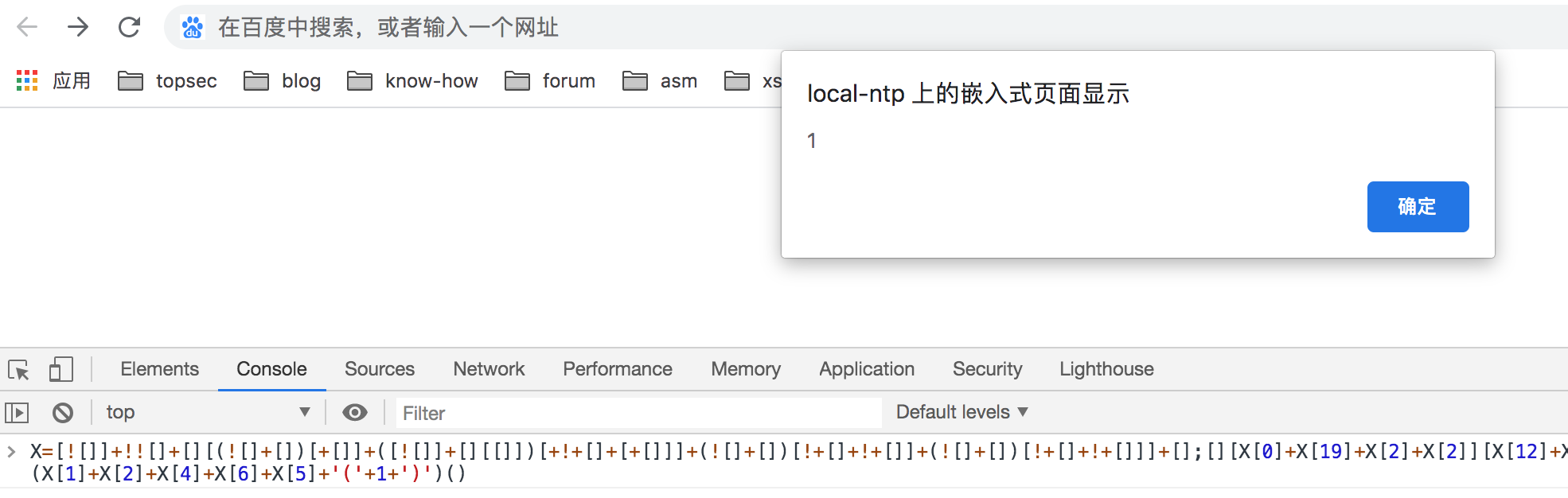
Task: Reload the page with refresh icon
Action: pos(129,27)
